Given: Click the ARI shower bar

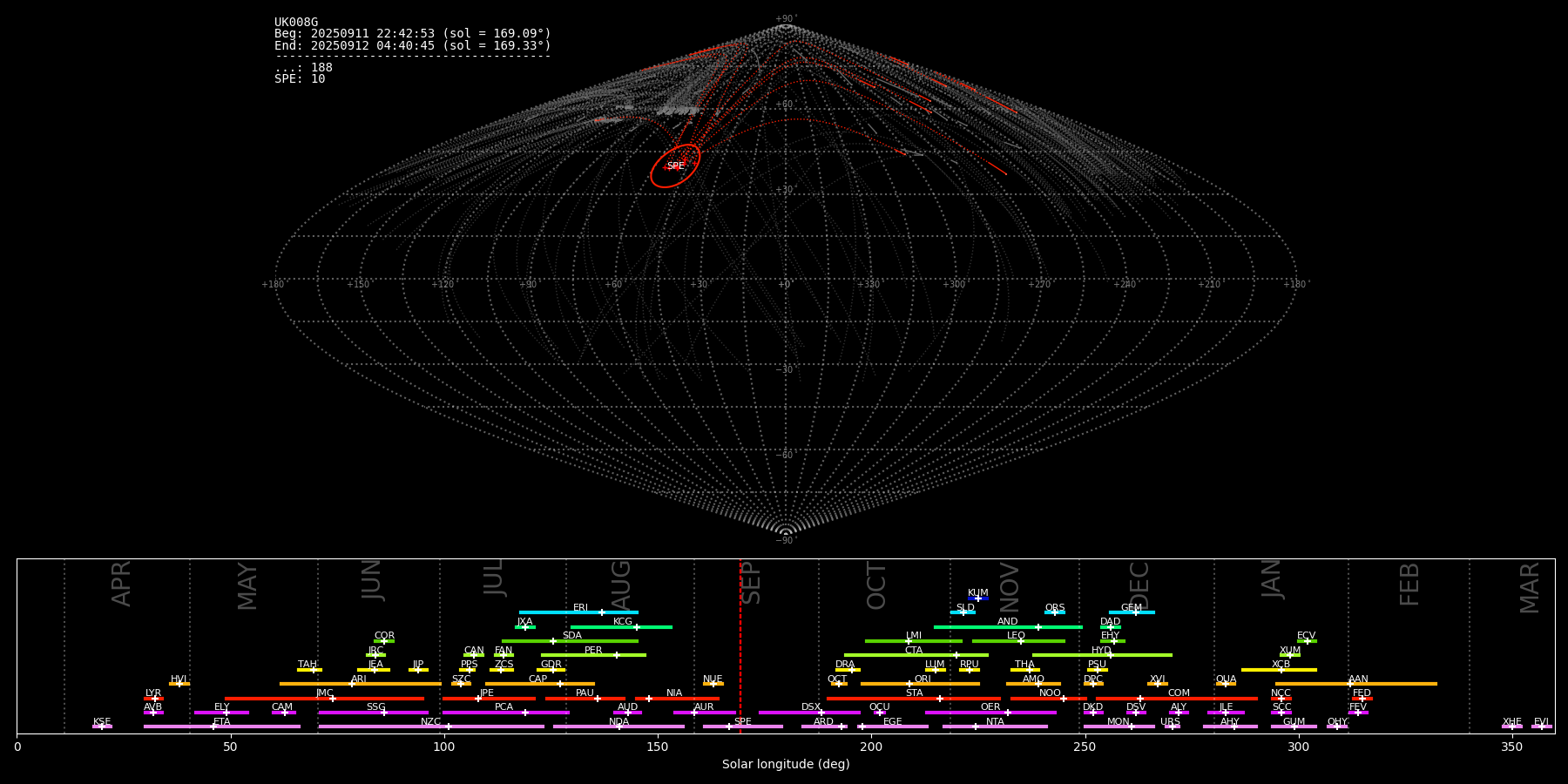Looking at the screenshot, I should tap(361, 684).
